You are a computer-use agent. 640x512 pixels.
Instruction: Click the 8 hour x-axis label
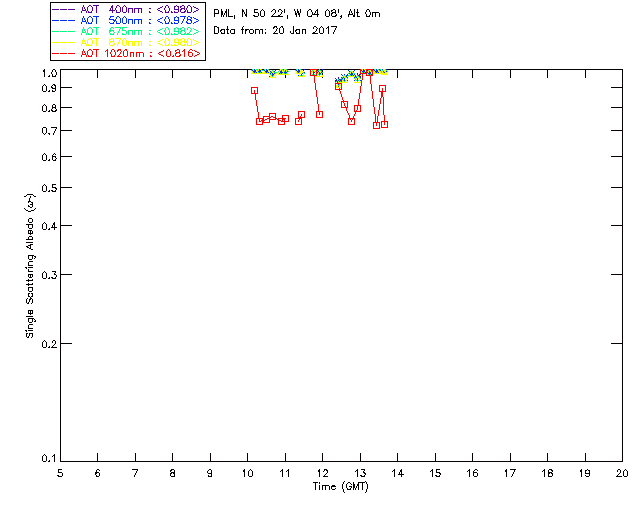tap(173, 473)
